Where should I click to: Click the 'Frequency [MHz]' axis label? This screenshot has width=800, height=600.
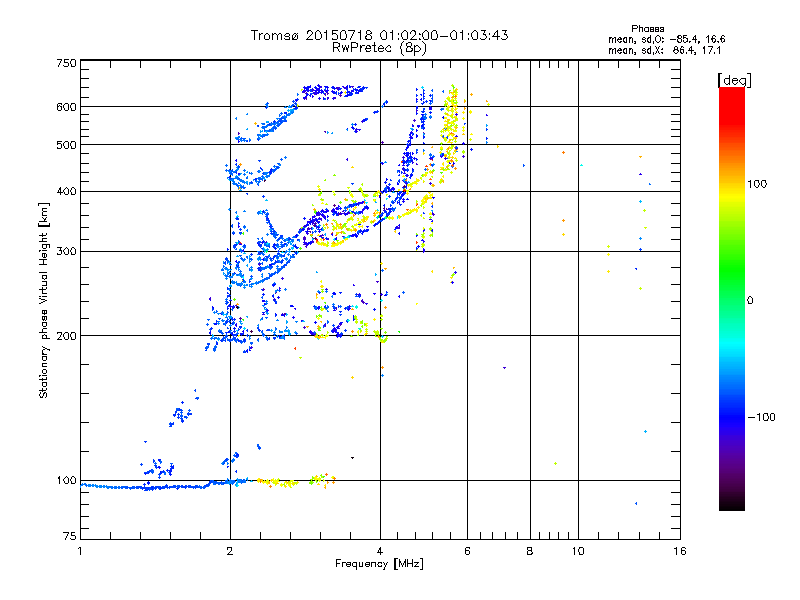(379, 564)
